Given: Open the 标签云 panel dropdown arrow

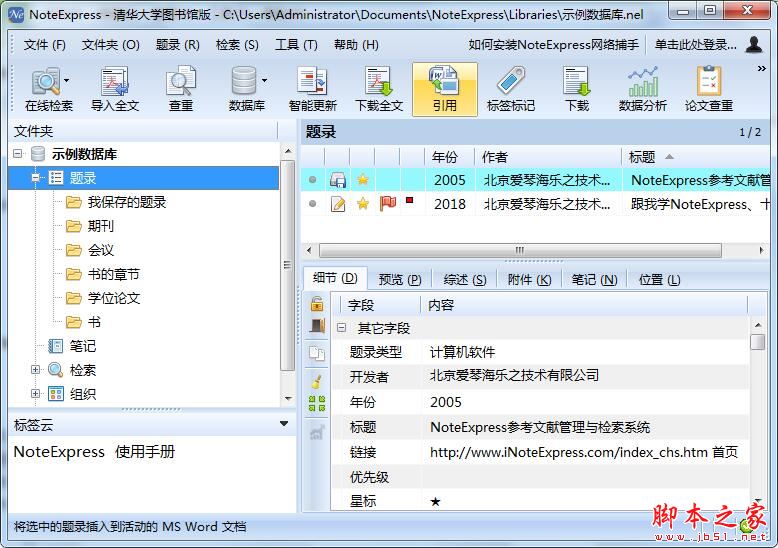Looking at the screenshot, I should tap(284, 424).
